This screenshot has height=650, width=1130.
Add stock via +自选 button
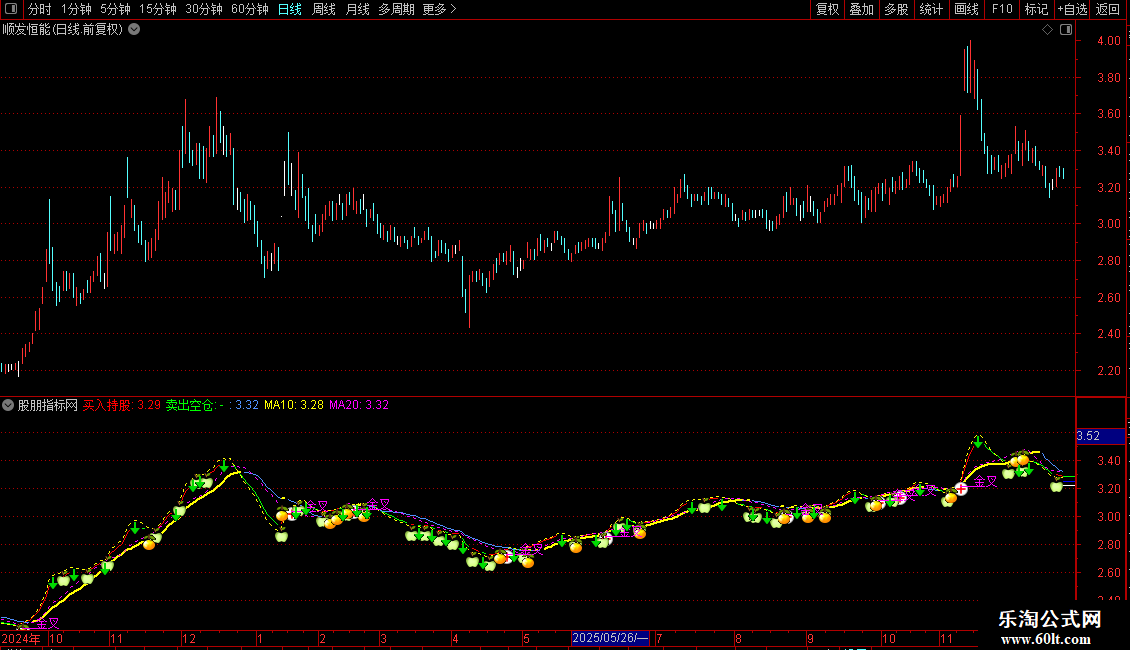click(1072, 9)
